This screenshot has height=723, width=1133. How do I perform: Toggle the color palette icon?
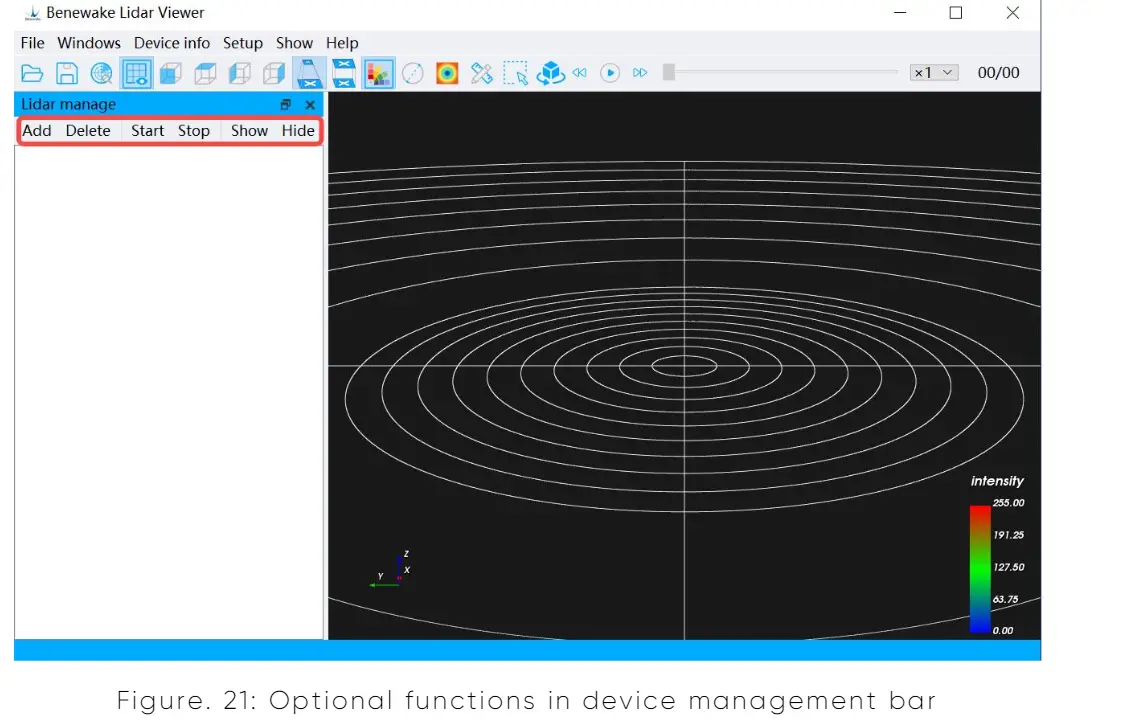(x=379, y=73)
